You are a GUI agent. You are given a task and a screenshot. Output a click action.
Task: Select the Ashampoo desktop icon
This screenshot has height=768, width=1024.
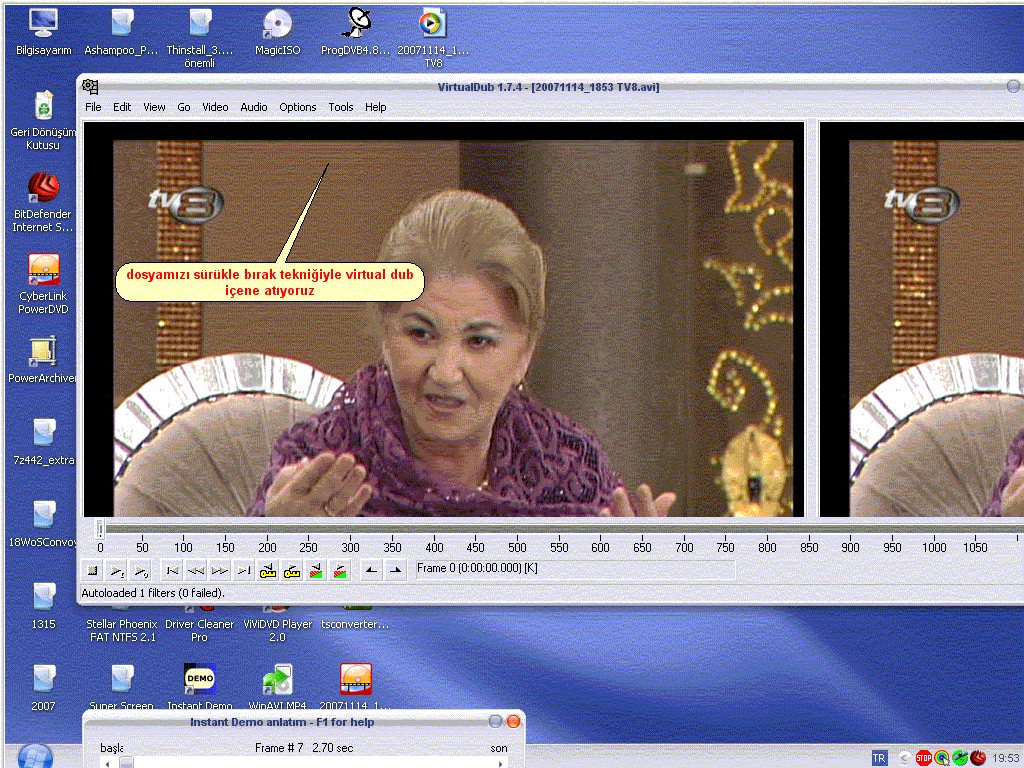click(x=121, y=31)
